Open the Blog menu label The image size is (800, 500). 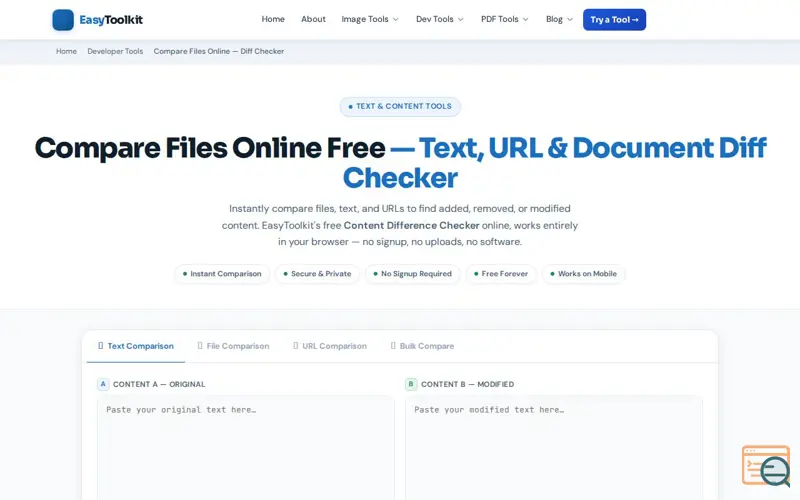coord(554,19)
